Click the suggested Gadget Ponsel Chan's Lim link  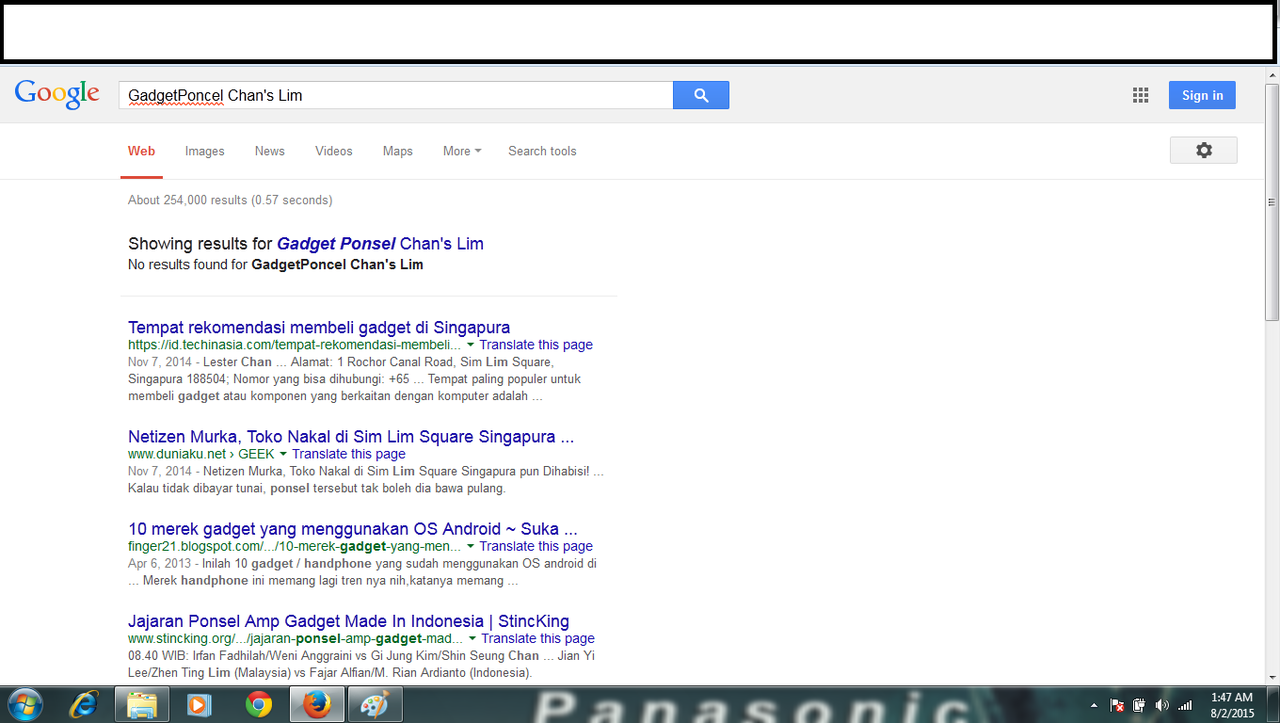[x=380, y=244]
